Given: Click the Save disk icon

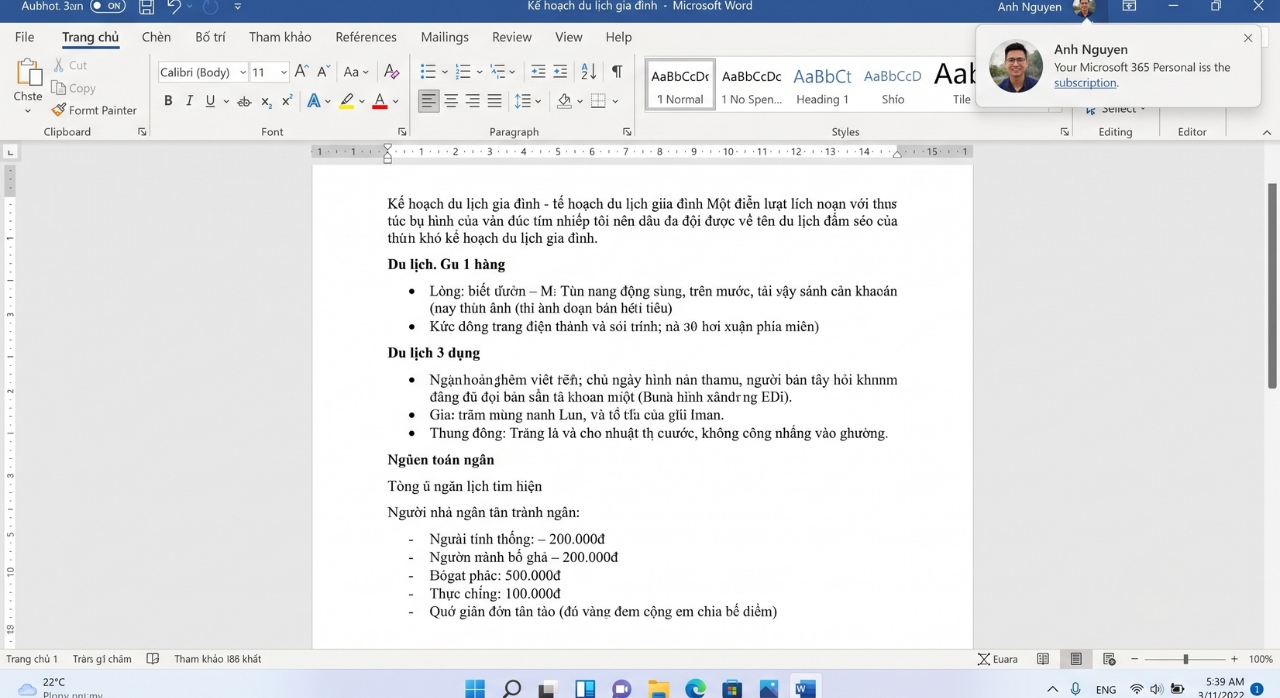Looking at the screenshot, I should tap(147, 7).
